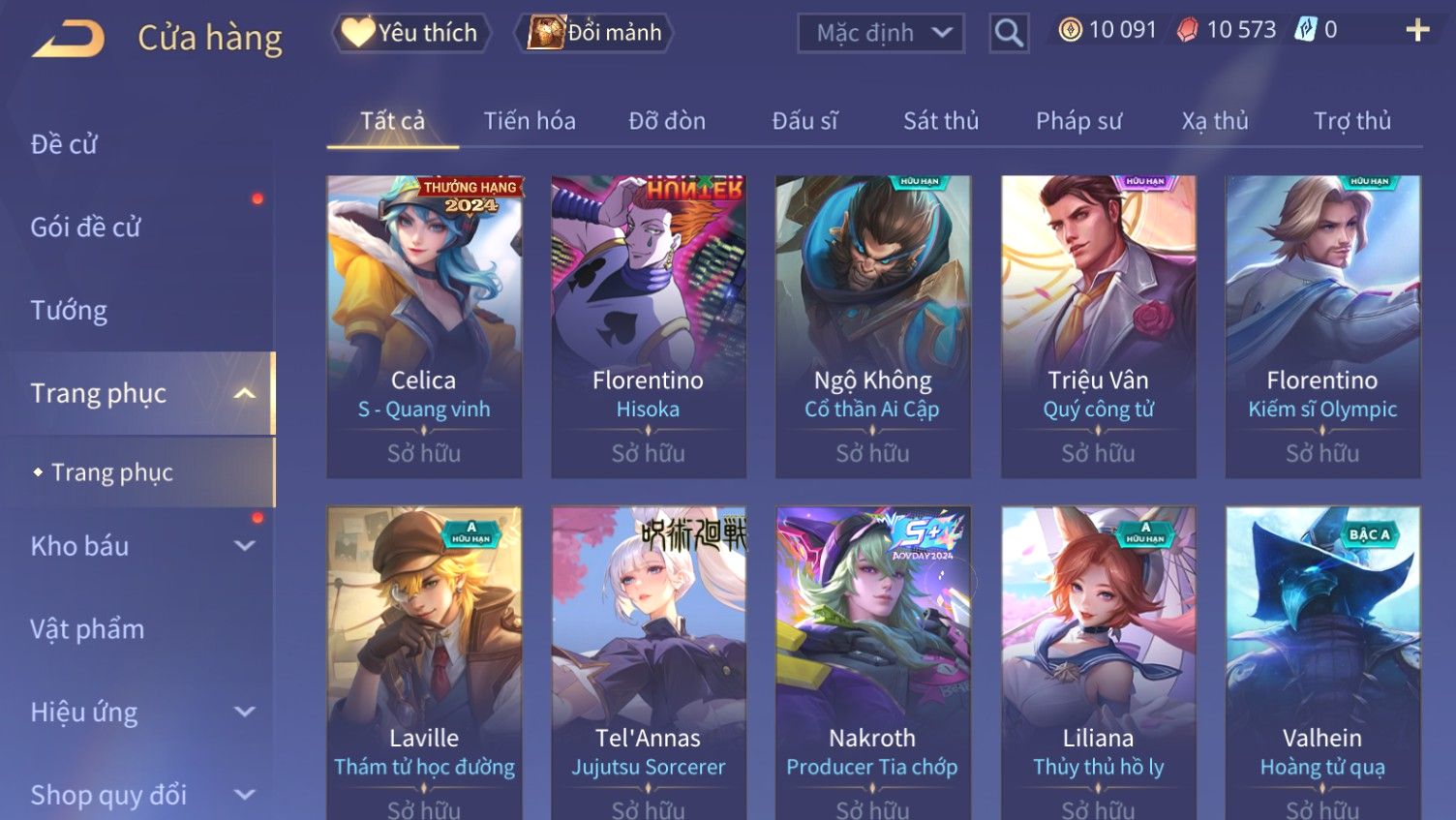Image resolution: width=1456 pixels, height=820 pixels.
Task: Select the Valhein Hoàng tử quạ skin card
Action: [x=1322, y=663]
